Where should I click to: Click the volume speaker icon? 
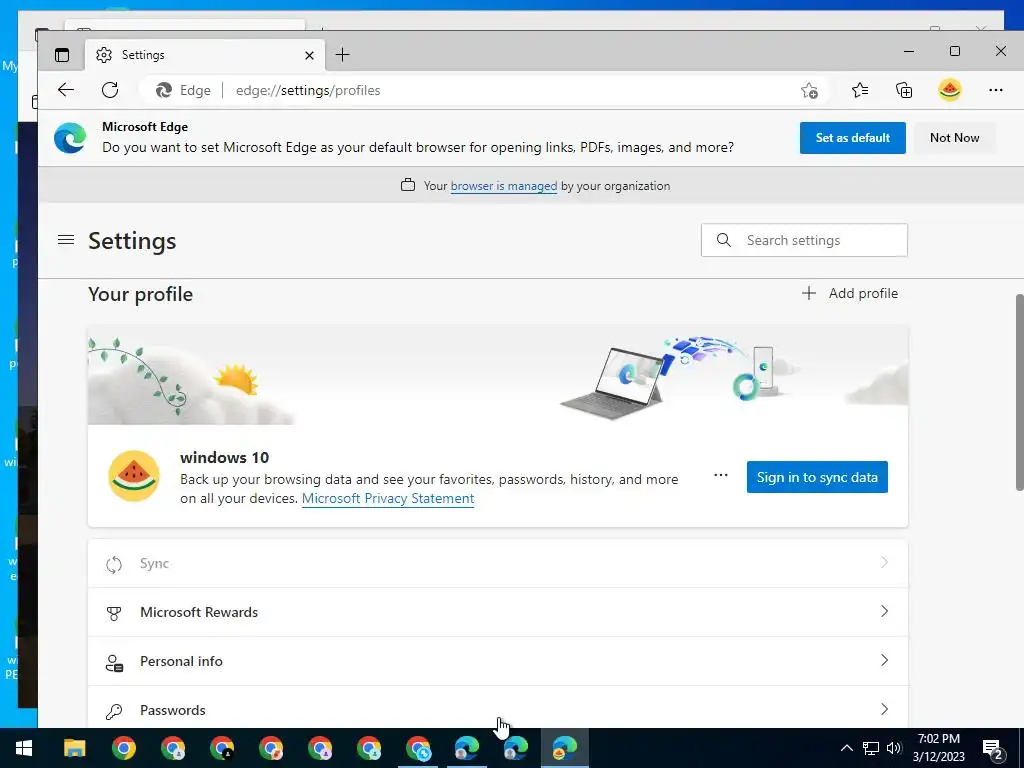click(x=894, y=748)
